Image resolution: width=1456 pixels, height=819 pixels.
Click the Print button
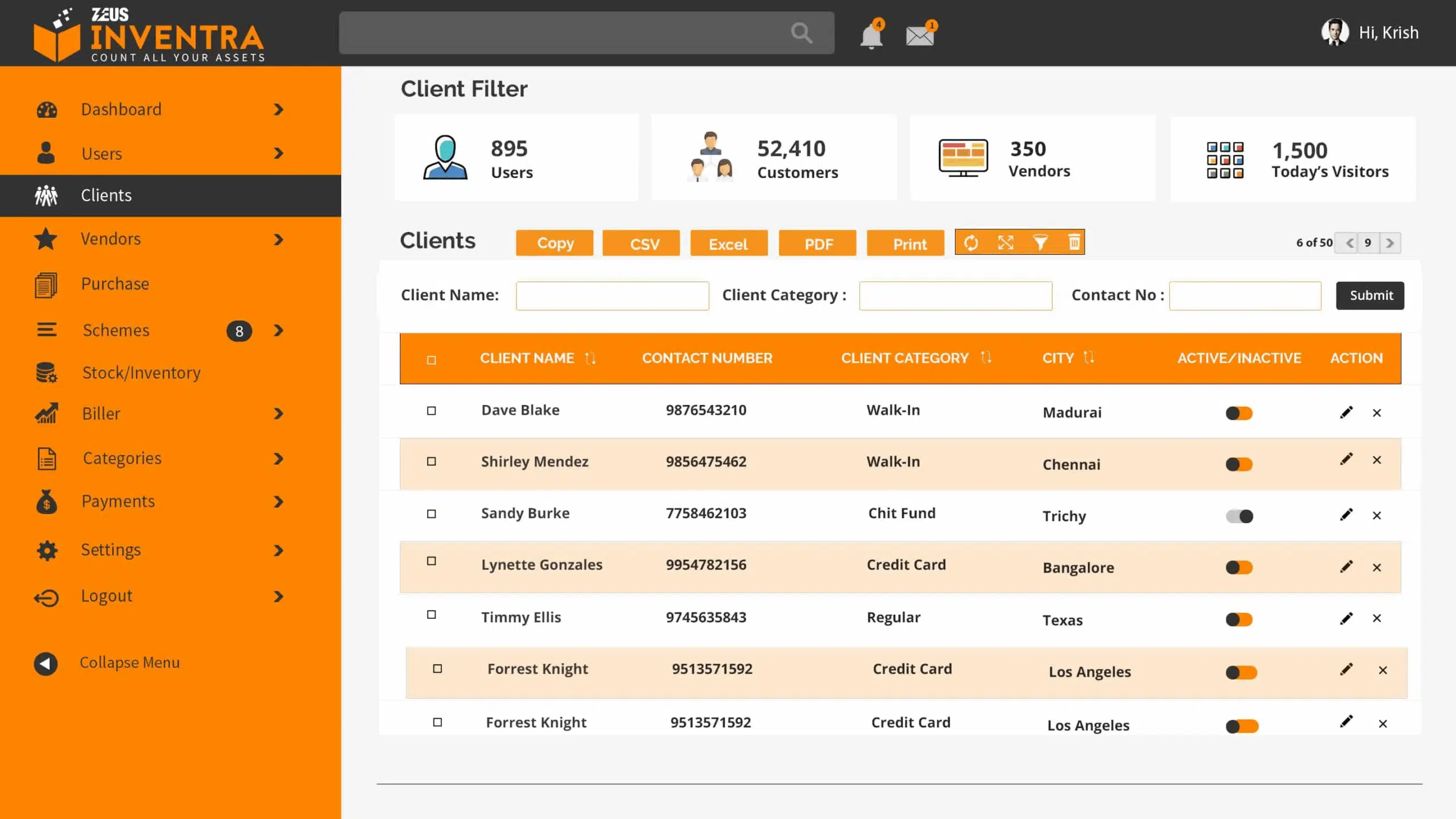pyautogui.click(x=905, y=243)
